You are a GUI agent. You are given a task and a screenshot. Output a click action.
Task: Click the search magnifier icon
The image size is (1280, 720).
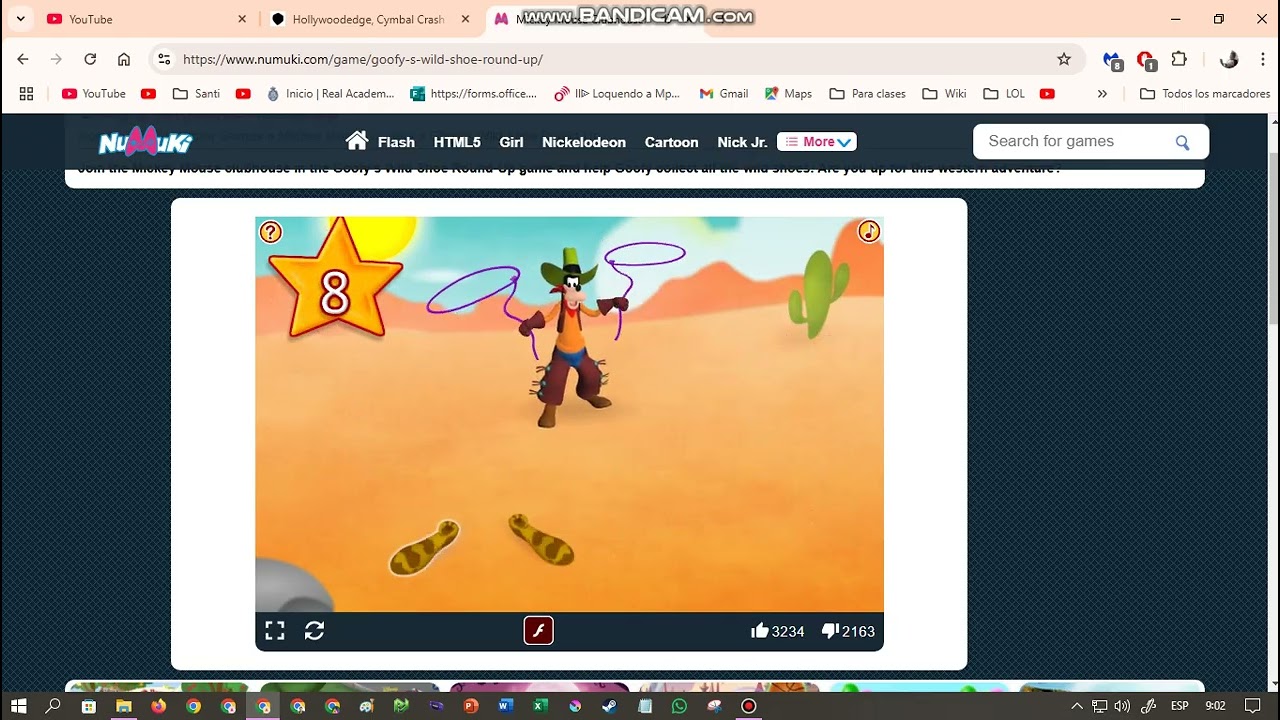[1182, 142]
